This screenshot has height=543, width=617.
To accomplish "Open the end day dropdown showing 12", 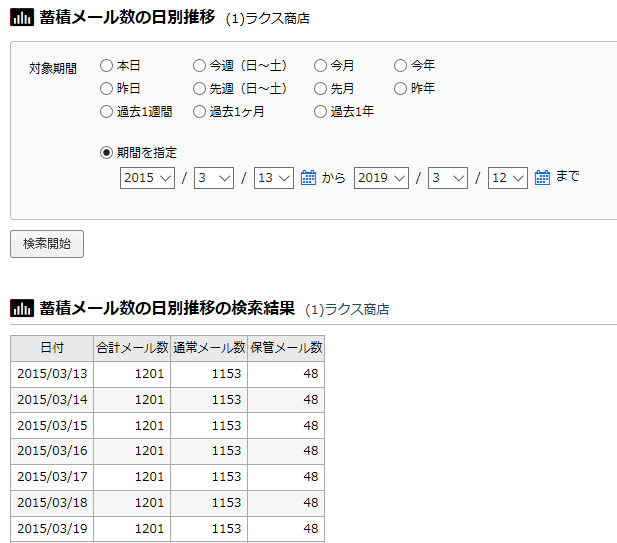I will pos(508,178).
